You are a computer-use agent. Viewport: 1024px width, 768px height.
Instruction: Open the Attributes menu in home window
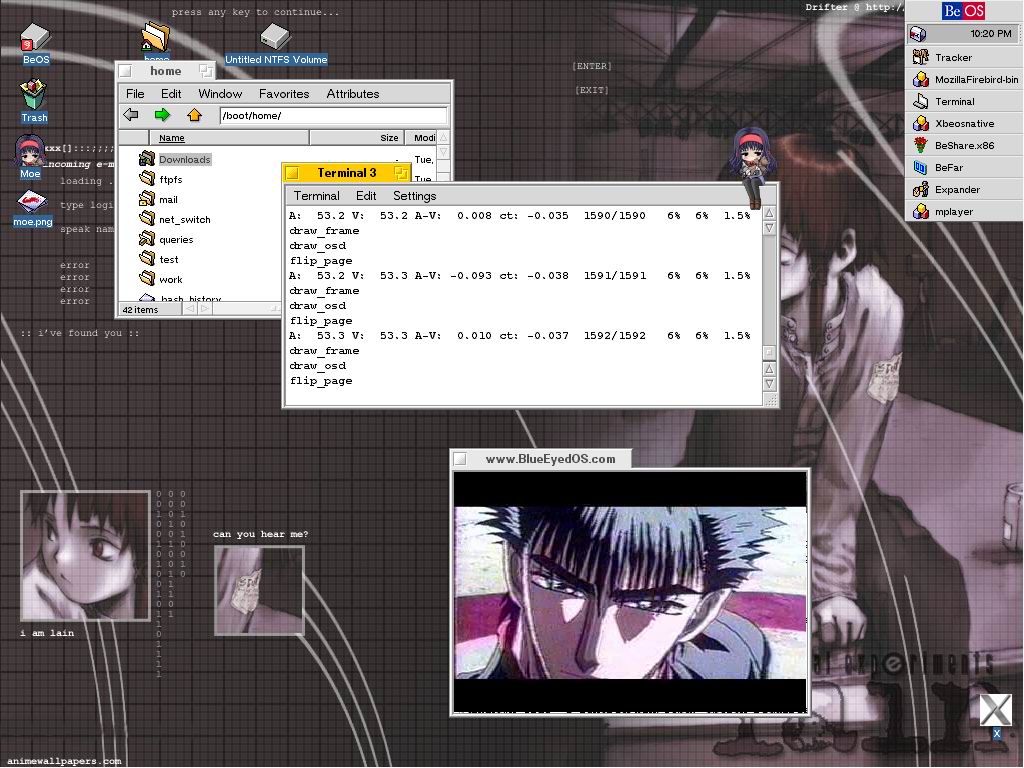pos(352,94)
